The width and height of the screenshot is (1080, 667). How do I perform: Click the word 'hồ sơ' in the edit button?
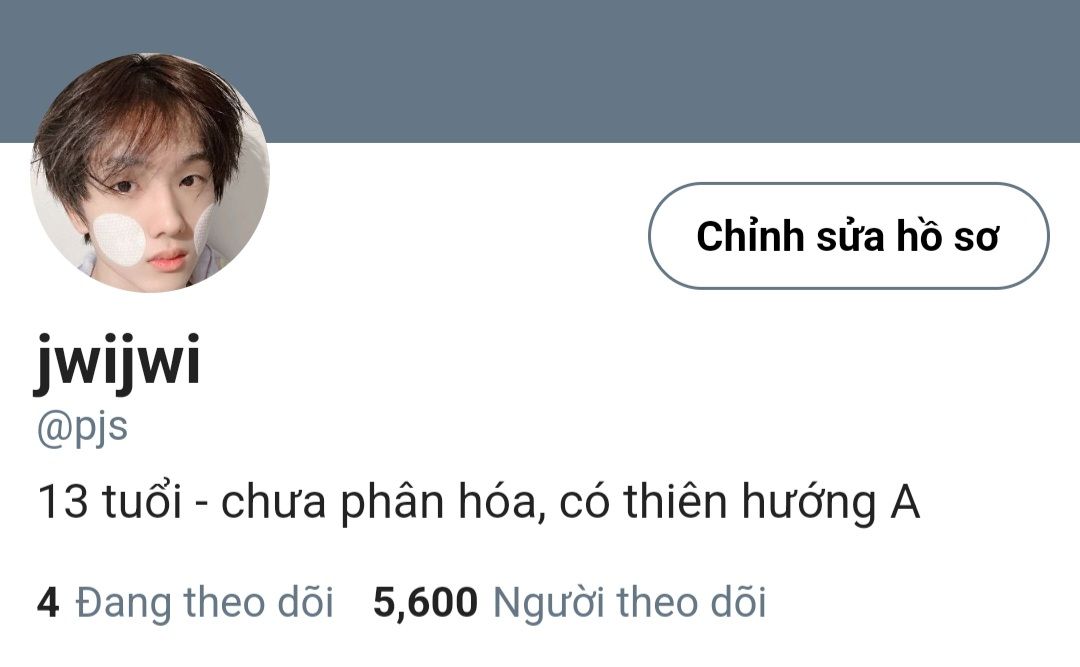947,236
